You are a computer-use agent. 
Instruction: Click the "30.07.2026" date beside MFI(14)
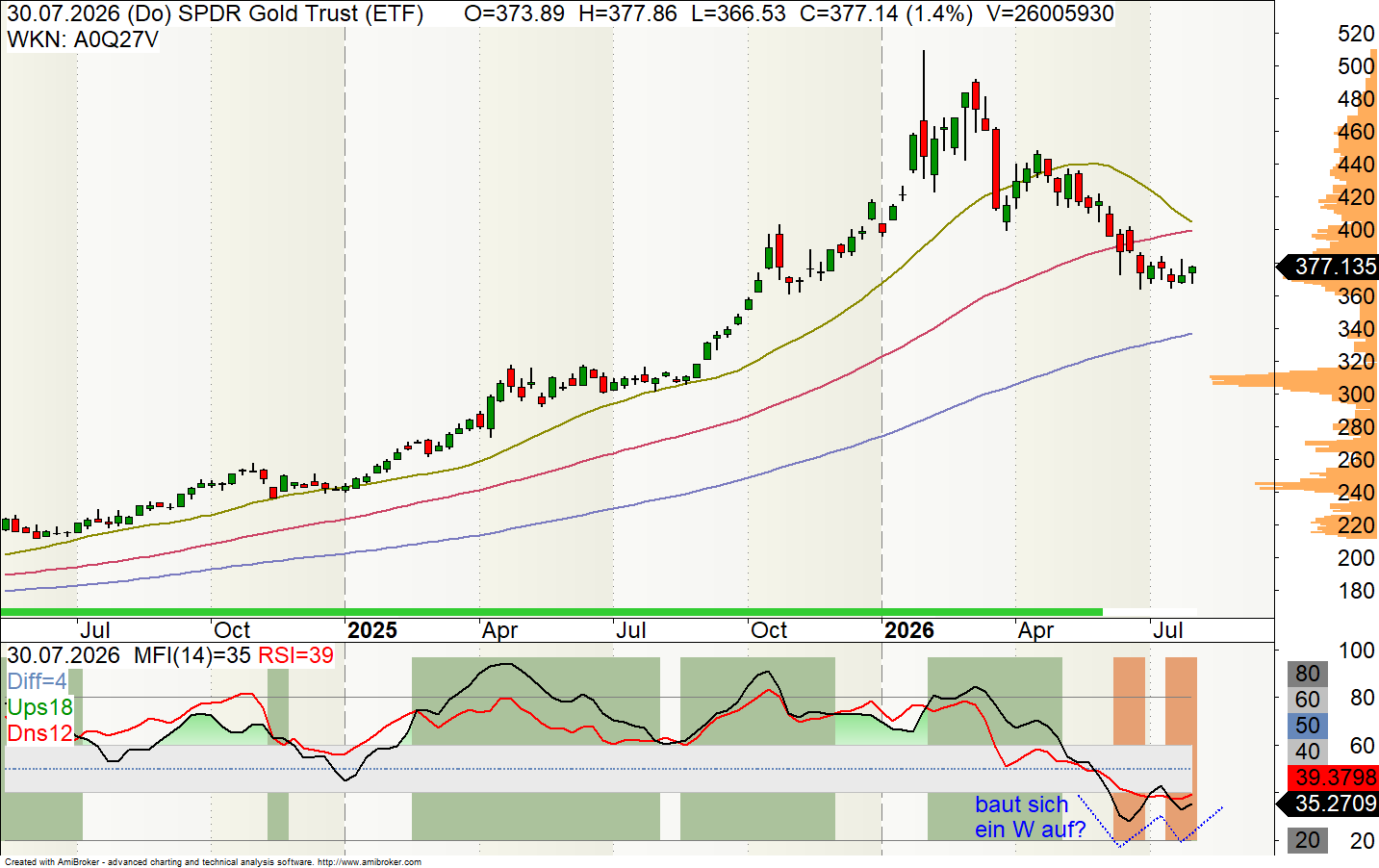(64, 655)
